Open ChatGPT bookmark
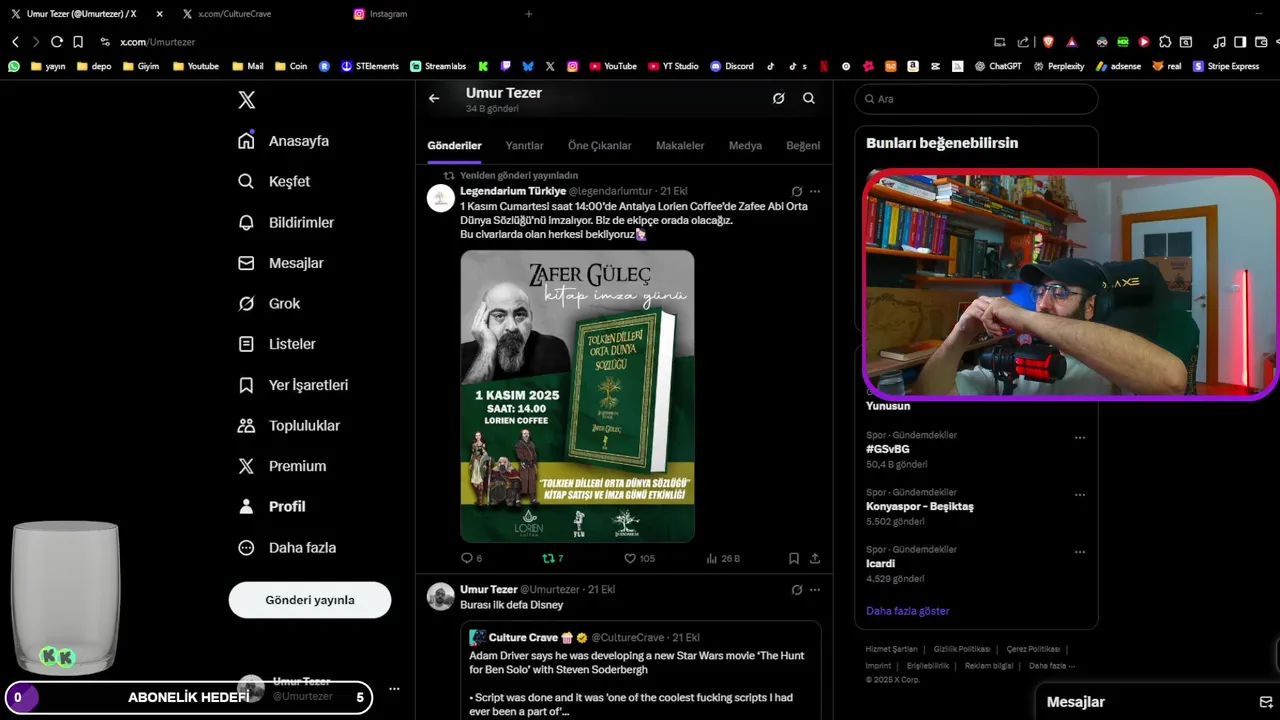 click(998, 66)
